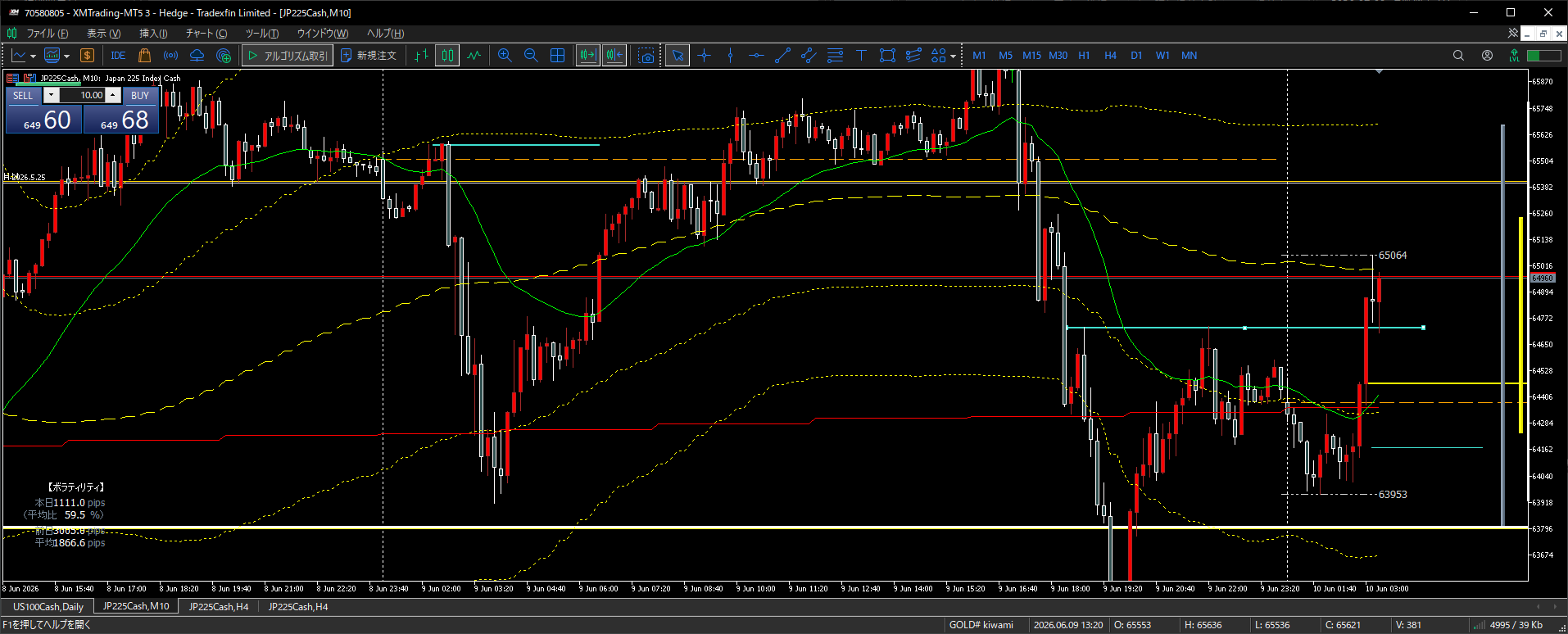Click the BUY one-click button
The image size is (1568, 634).
(x=140, y=96)
